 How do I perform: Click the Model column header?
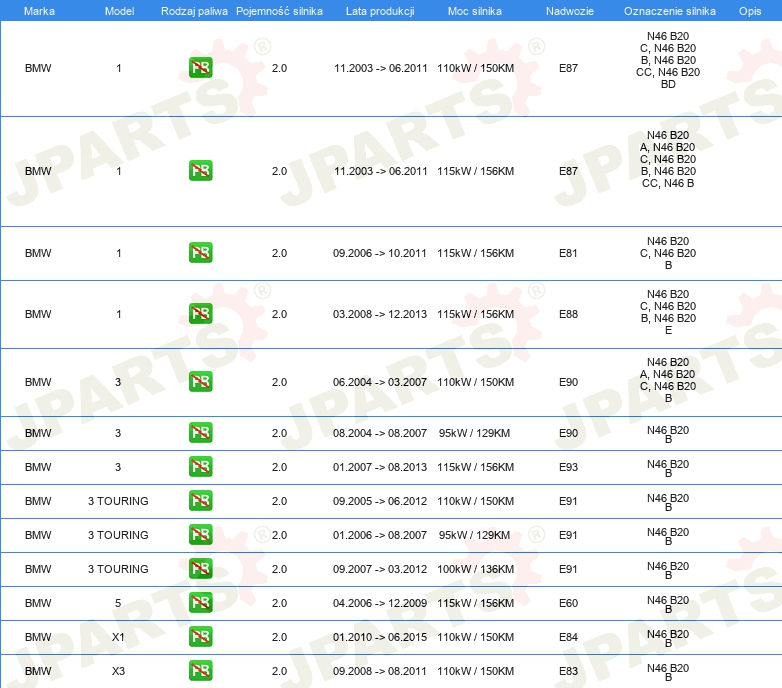point(119,11)
